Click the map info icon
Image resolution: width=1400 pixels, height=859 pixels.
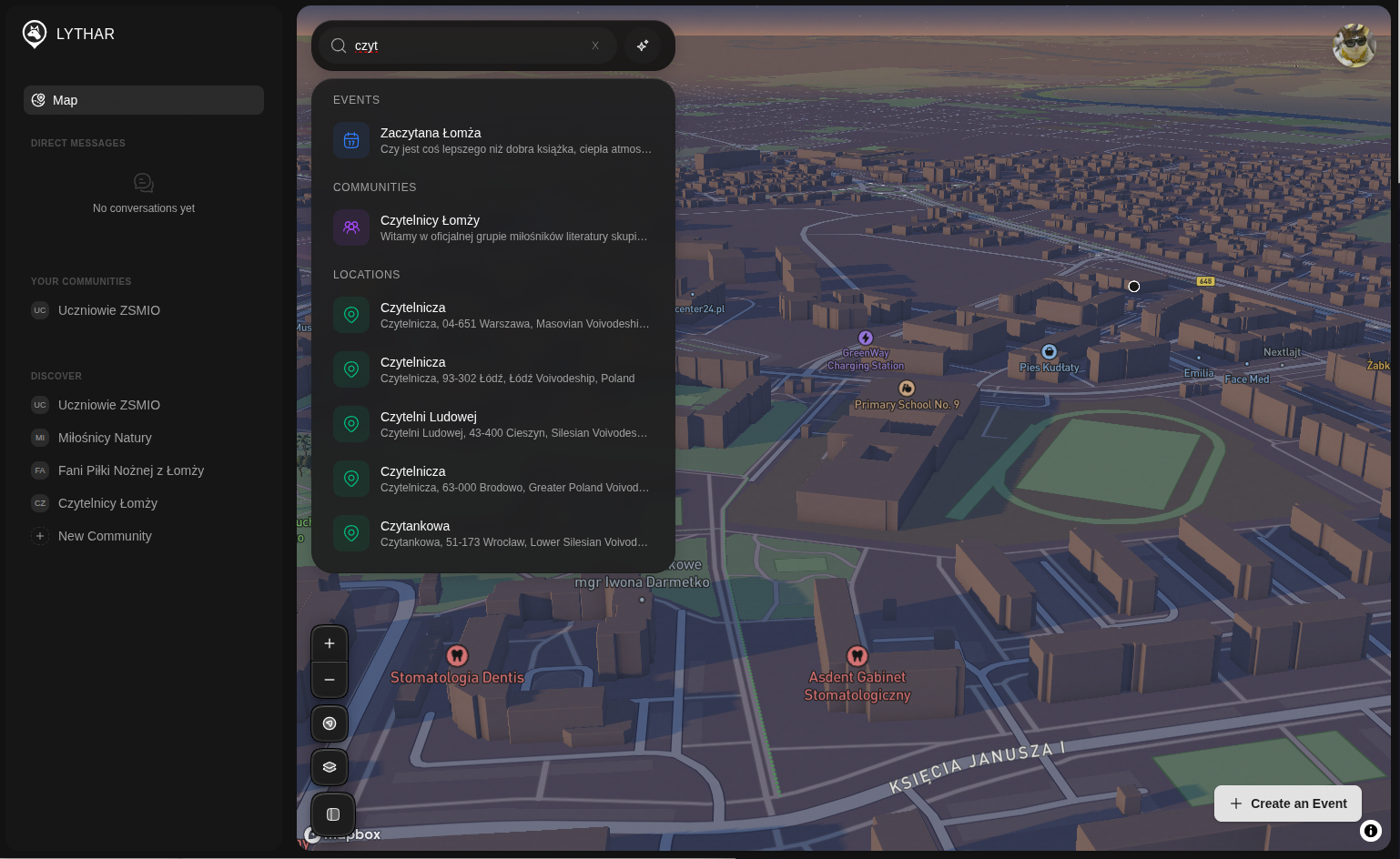click(1371, 831)
